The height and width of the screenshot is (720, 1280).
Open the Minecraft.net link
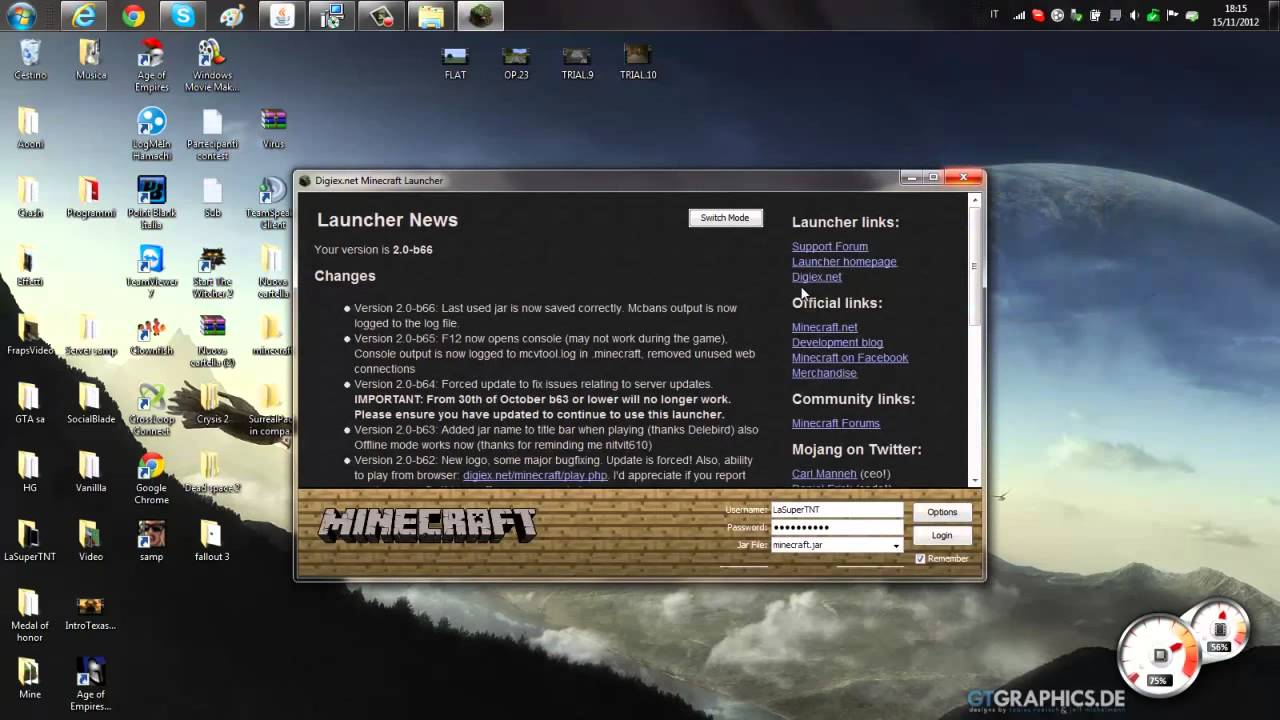click(825, 327)
